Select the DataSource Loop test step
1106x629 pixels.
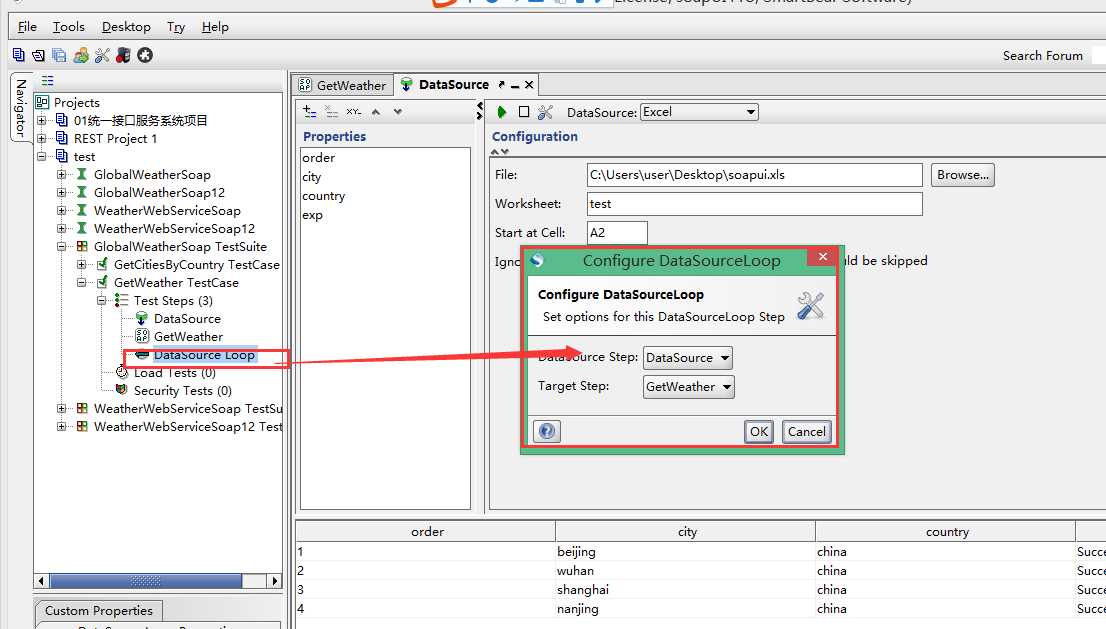[x=204, y=355]
